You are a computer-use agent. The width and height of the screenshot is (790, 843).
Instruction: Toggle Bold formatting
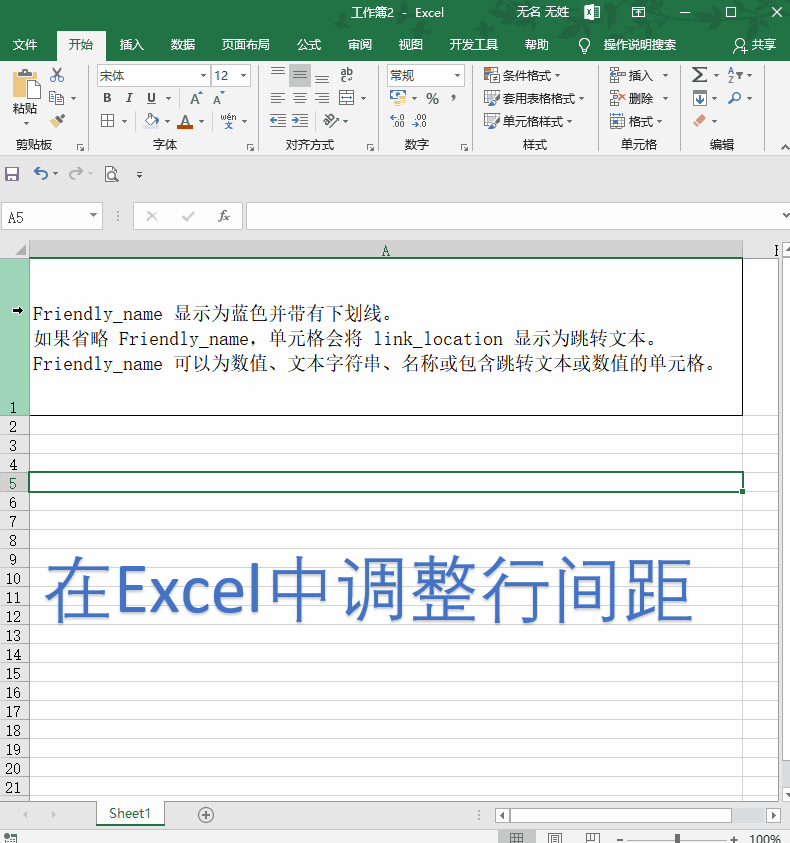click(107, 98)
